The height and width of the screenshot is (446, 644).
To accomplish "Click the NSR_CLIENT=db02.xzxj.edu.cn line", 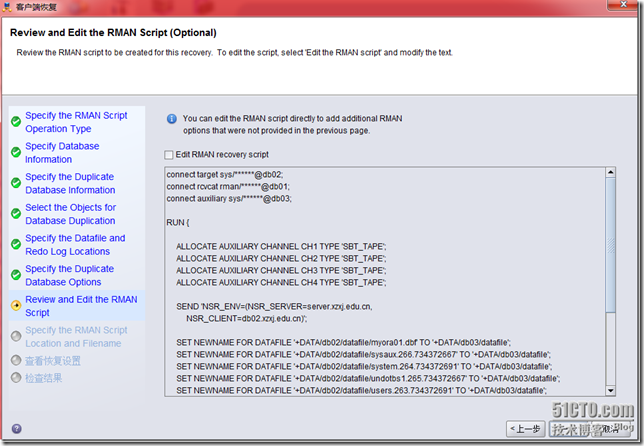I will pyautogui.click(x=246, y=318).
